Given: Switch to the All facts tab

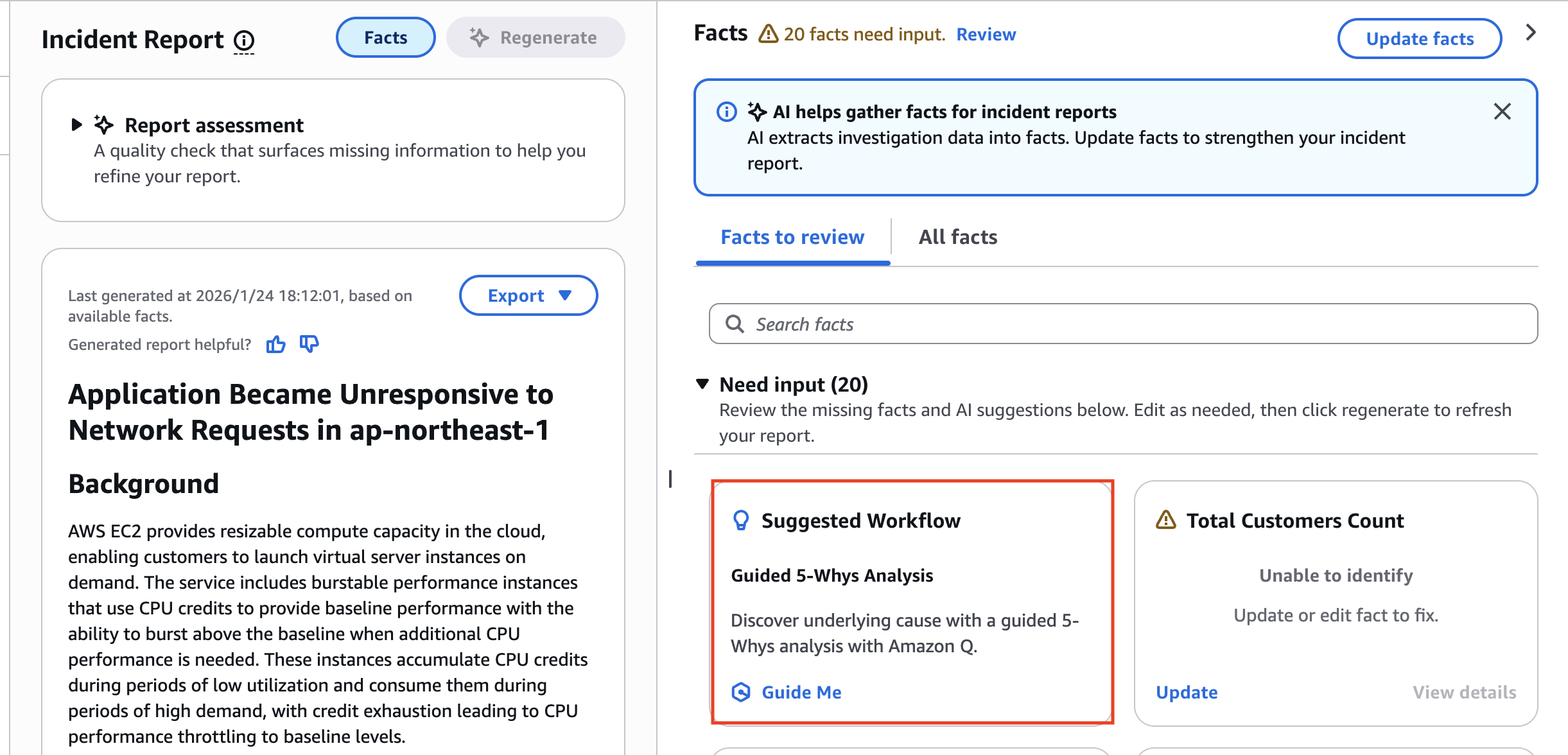Looking at the screenshot, I should 957,237.
